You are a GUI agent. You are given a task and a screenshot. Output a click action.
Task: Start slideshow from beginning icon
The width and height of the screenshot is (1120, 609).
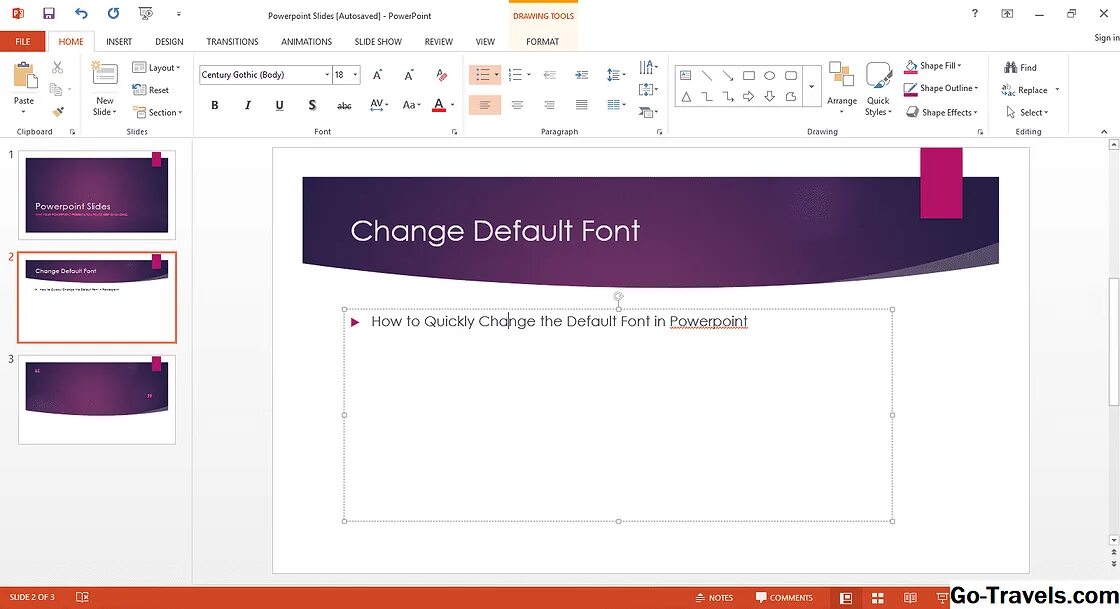click(146, 14)
